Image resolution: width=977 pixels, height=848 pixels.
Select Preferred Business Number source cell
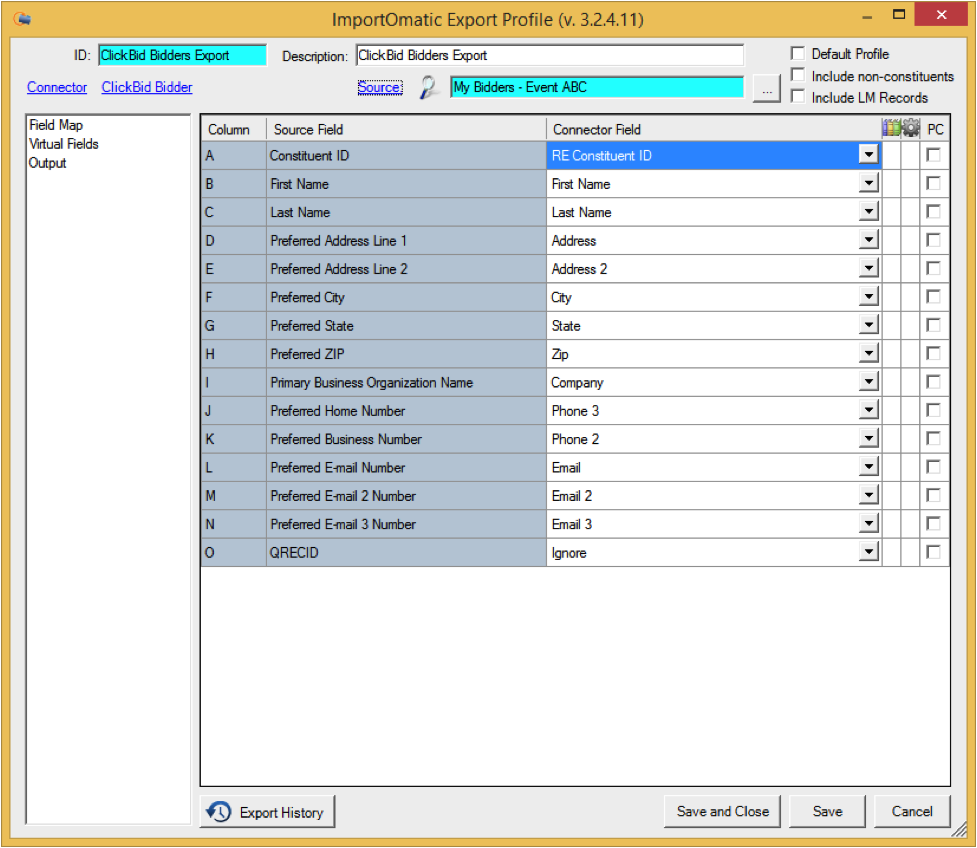coord(406,439)
